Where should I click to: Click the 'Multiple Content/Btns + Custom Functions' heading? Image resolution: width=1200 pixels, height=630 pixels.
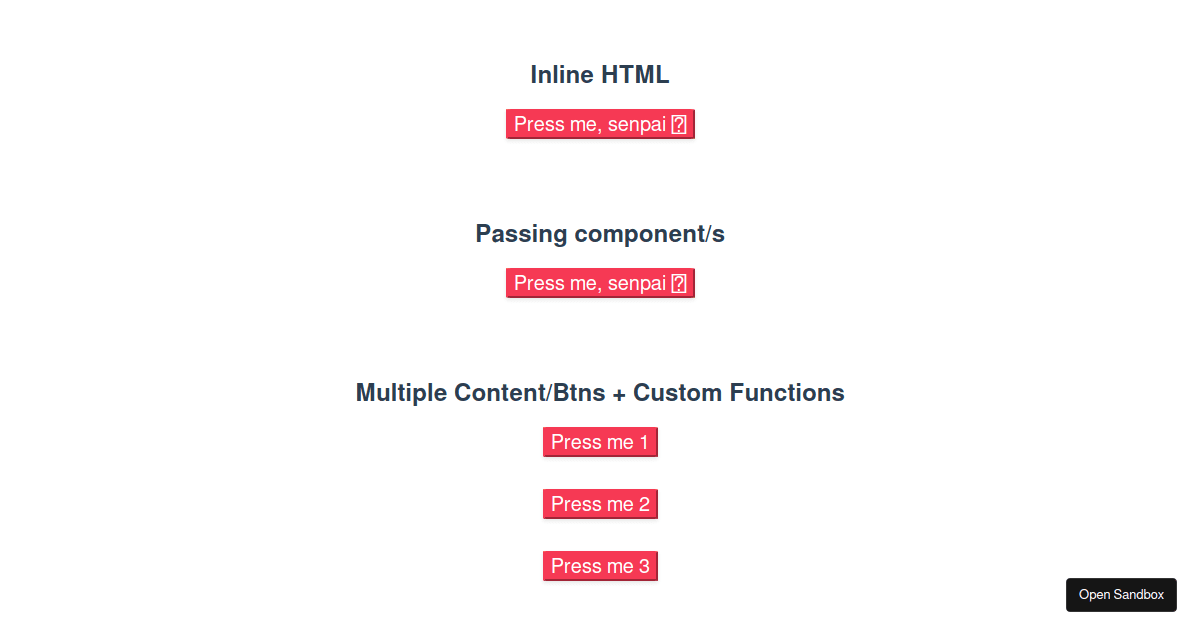600,393
